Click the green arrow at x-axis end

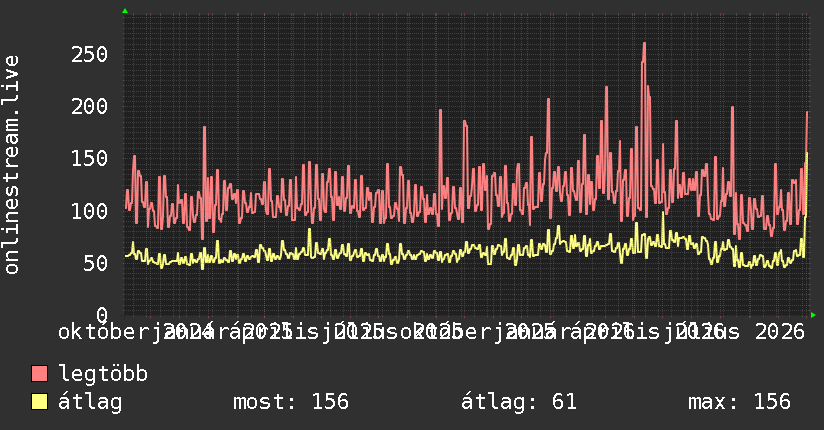click(813, 315)
